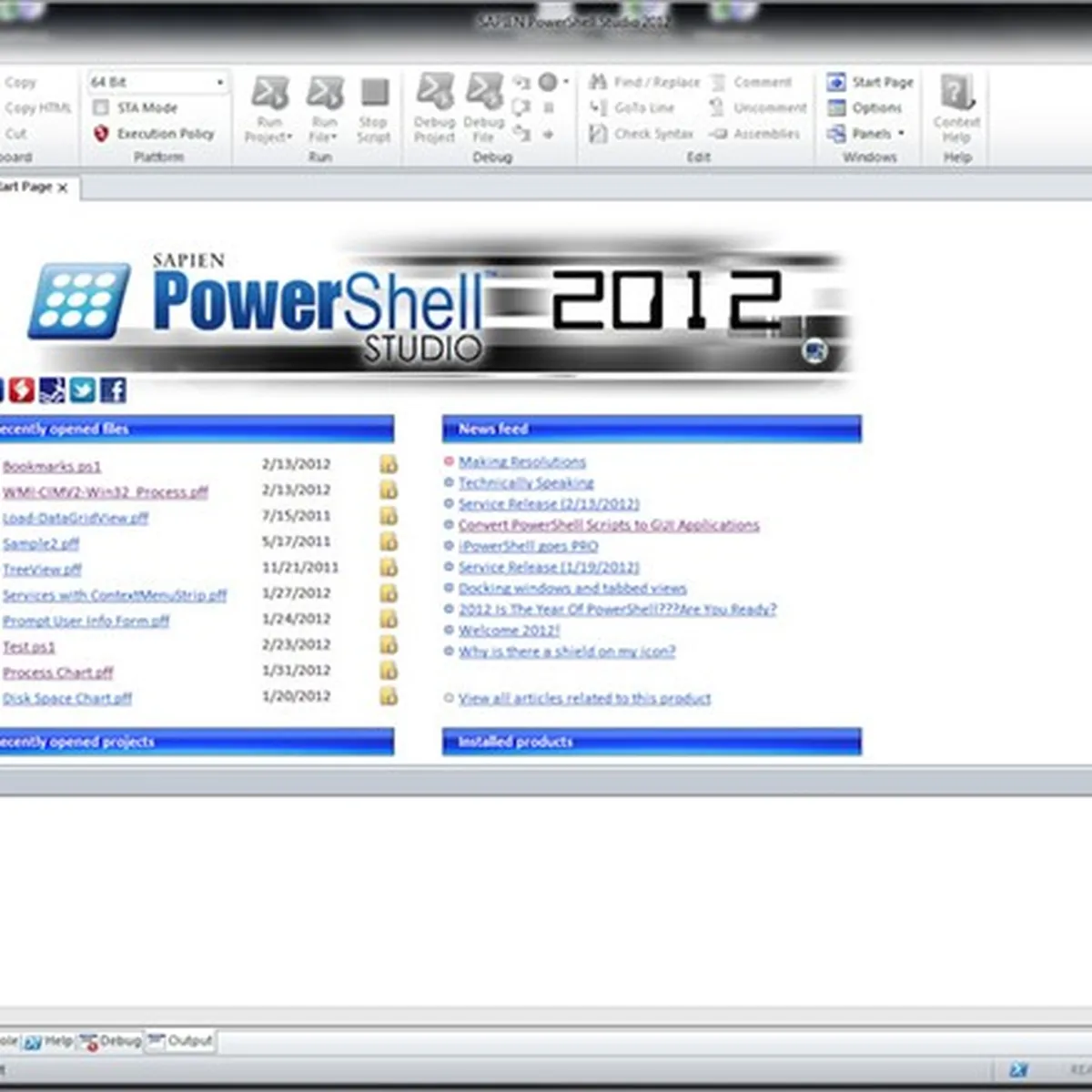Open the iPowerShell goes PRO news link
The width and height of the screenshot is (1092, 1092).
528,546
